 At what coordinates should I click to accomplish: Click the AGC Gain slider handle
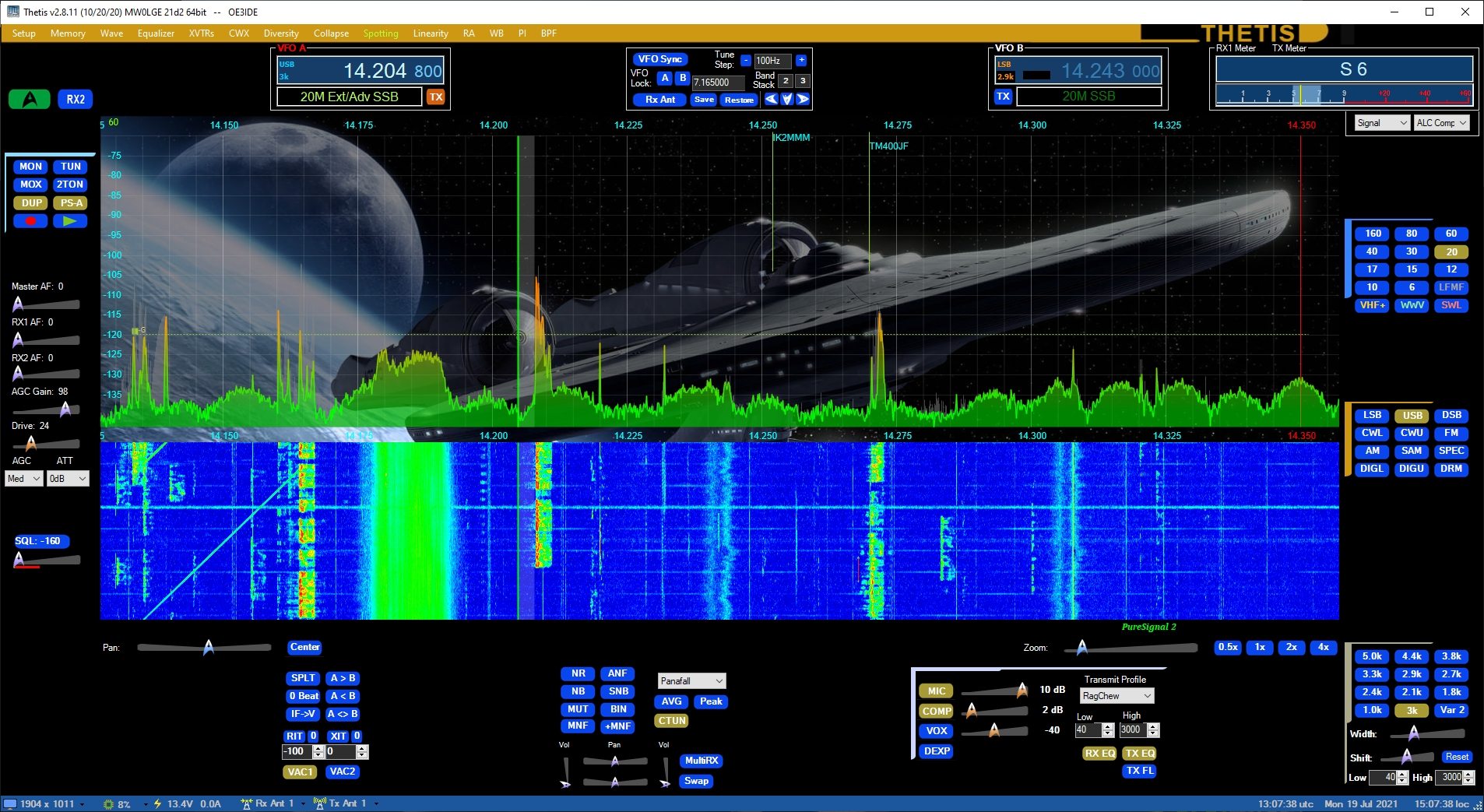click(x=67, y=408)
